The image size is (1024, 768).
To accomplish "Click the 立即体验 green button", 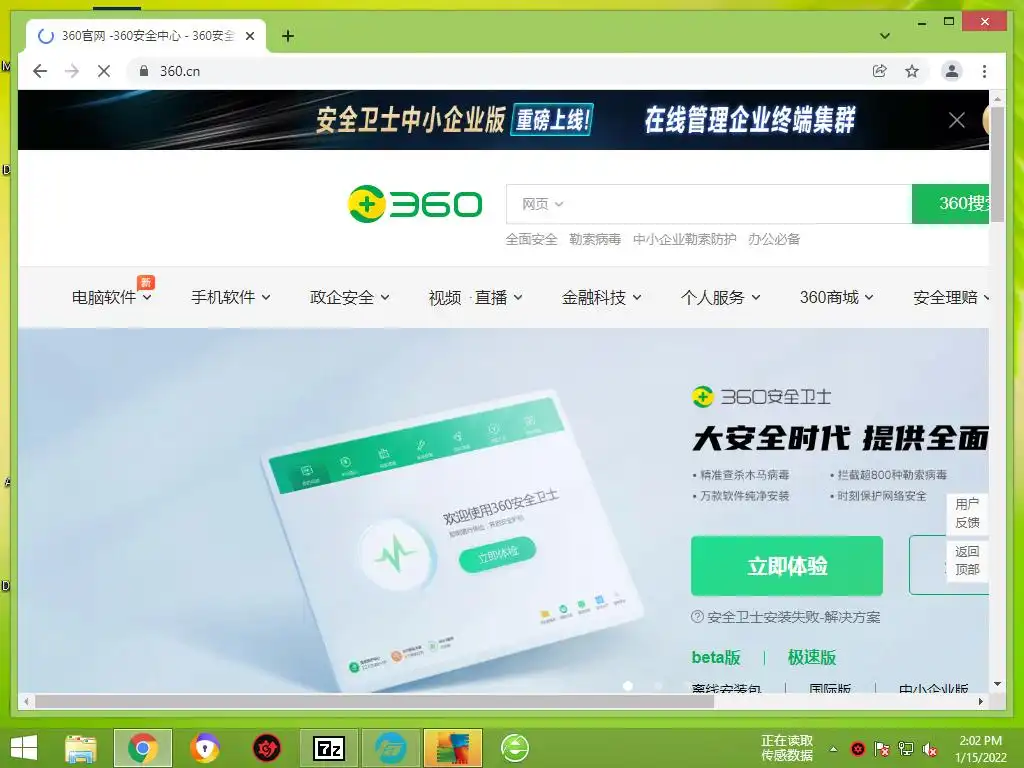I will tap(787, 566).
